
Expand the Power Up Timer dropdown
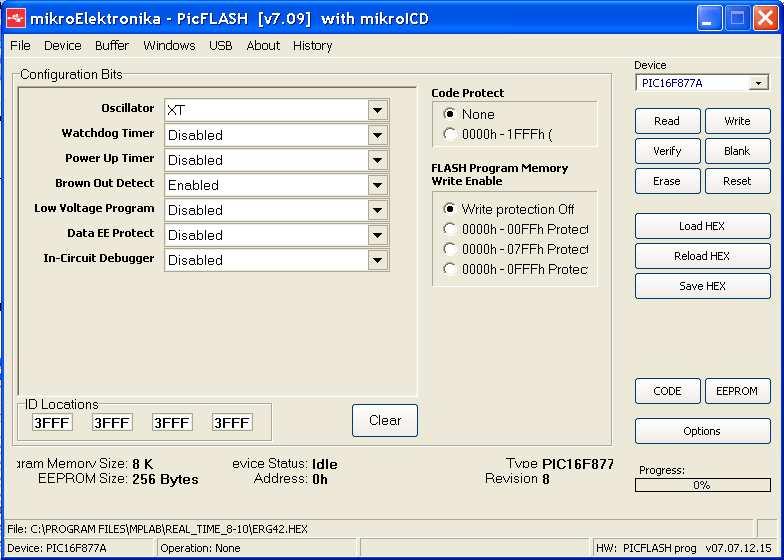(378, 160)
